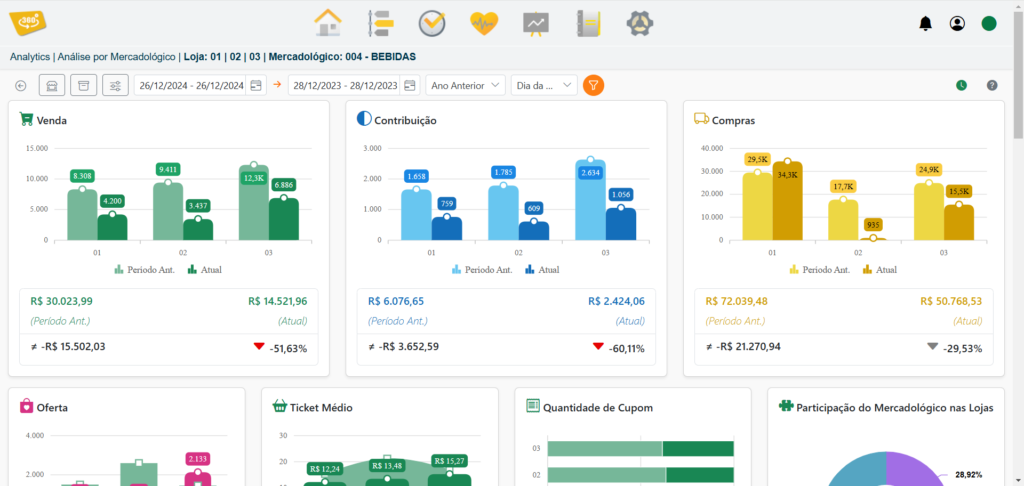Viewport: 1024px width, 486px height.
Task: Toggle Periodo Ant. series in Venda legend
Action: [144, 270]
